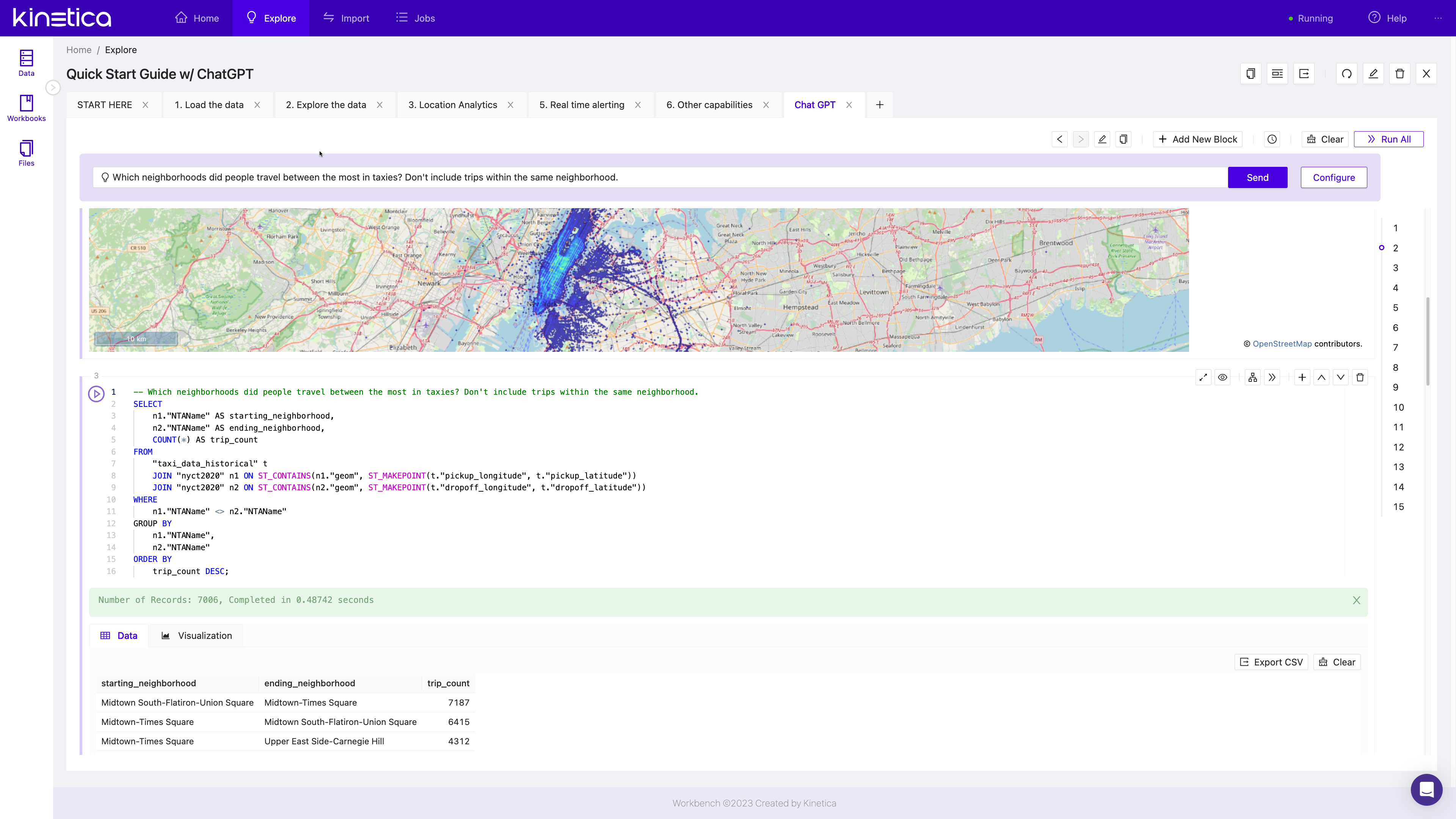Open the Help menu
The image size is (1456, 819).
pos(1388,18)
